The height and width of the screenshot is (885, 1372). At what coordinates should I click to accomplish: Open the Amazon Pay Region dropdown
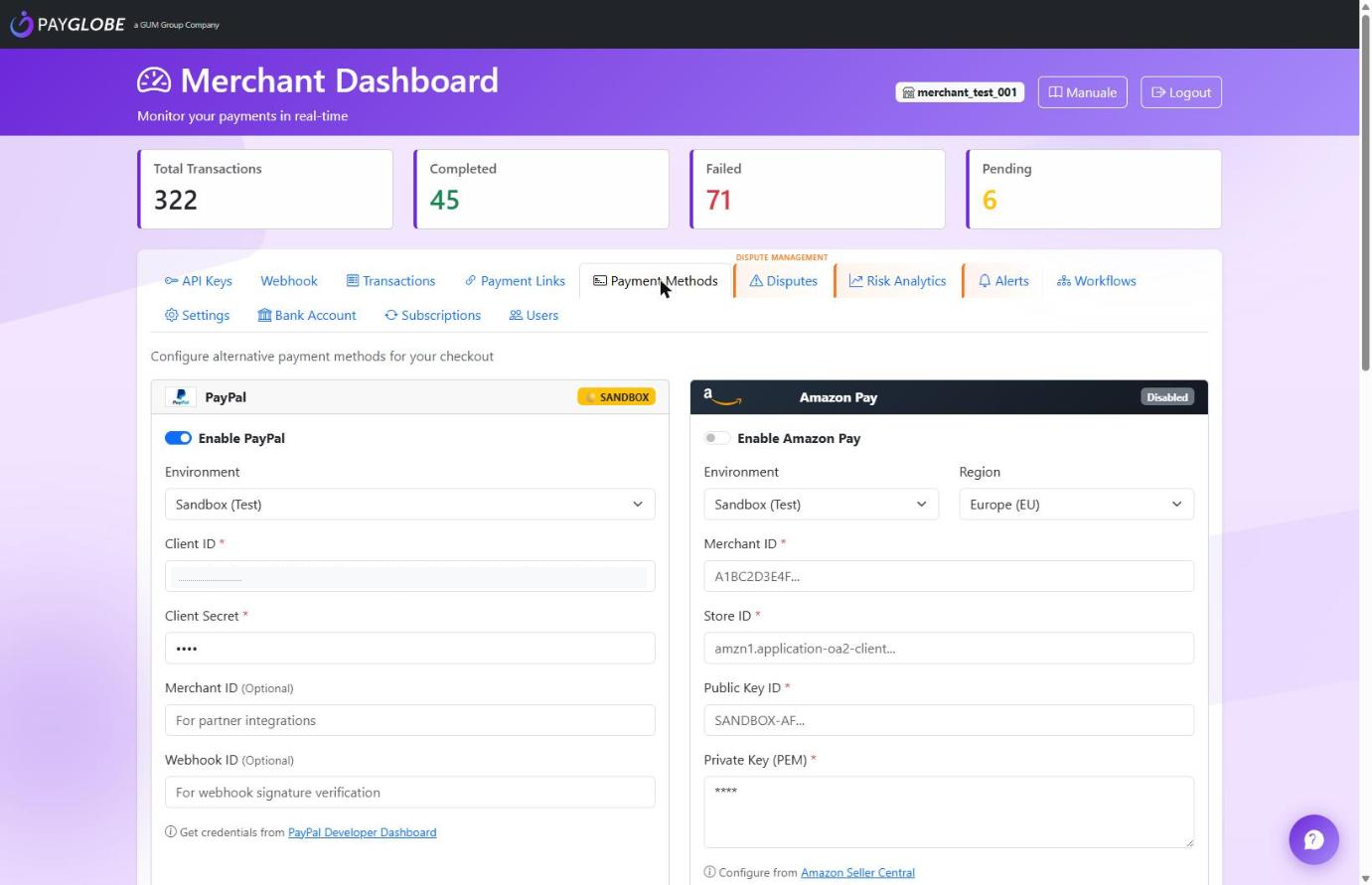click(x=1076, y=505)
